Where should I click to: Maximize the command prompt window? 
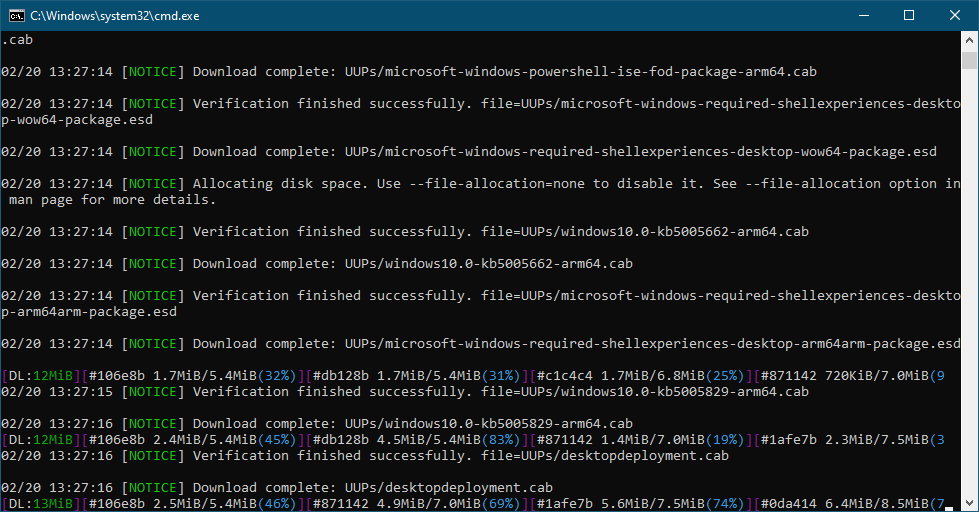coord(909,16)
